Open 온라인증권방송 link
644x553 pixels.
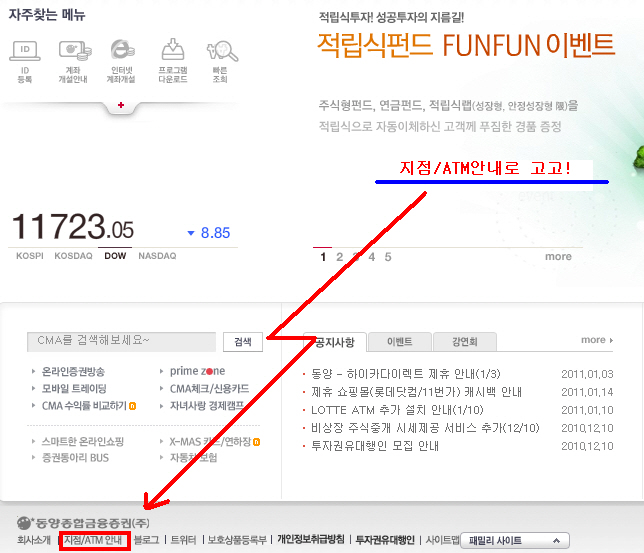tap(73, 372)
